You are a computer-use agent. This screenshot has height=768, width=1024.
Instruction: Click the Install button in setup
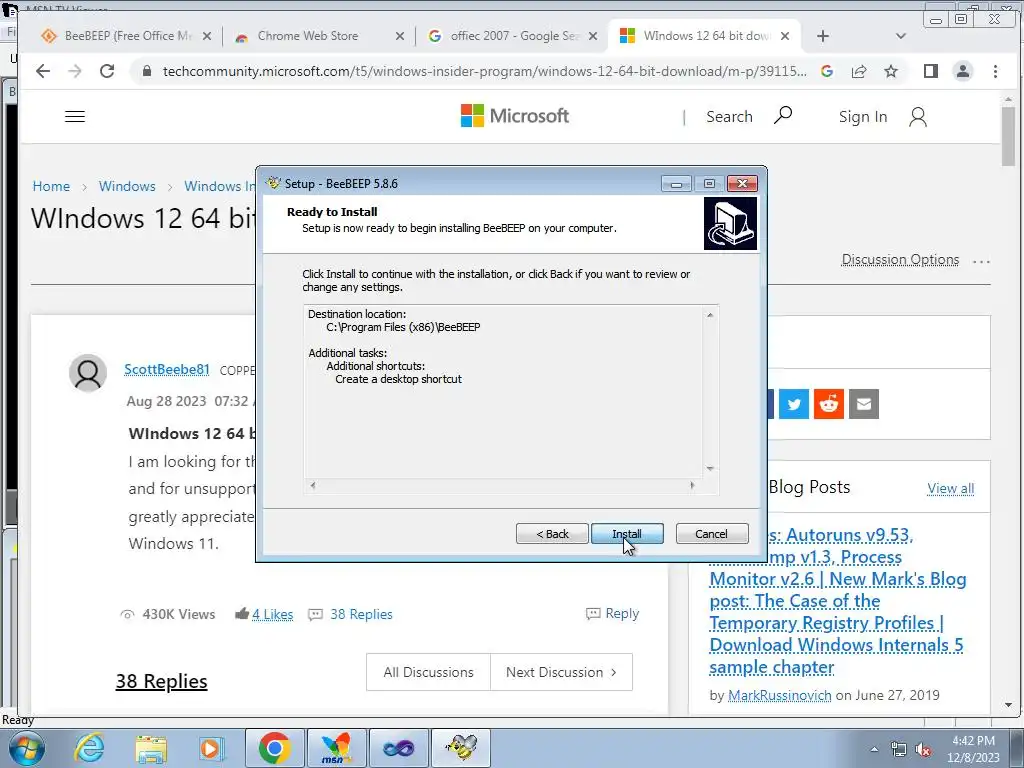(x=627, y=534)
